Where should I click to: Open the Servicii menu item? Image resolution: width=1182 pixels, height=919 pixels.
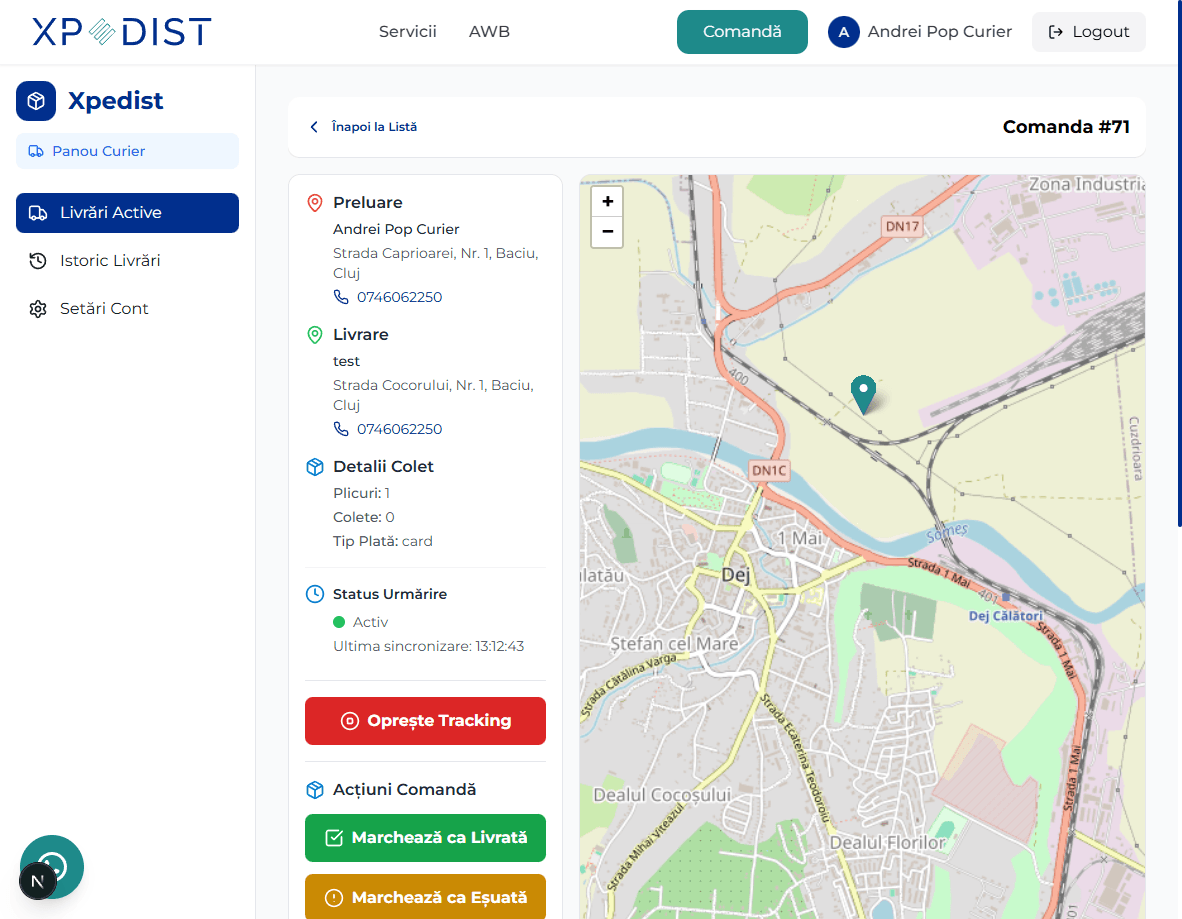click(407, 32)
